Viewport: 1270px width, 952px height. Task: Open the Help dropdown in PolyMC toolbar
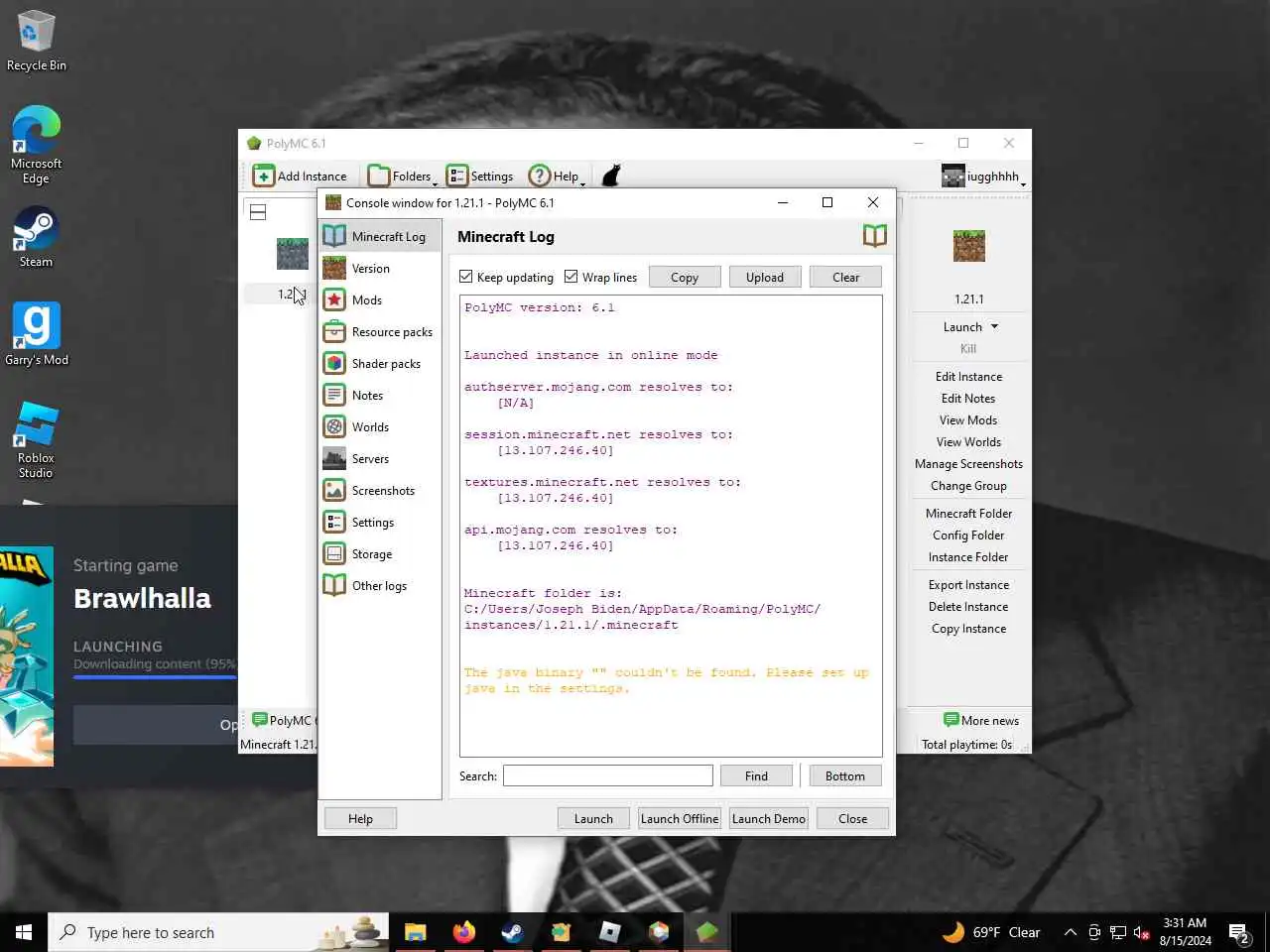click(557, 176)
